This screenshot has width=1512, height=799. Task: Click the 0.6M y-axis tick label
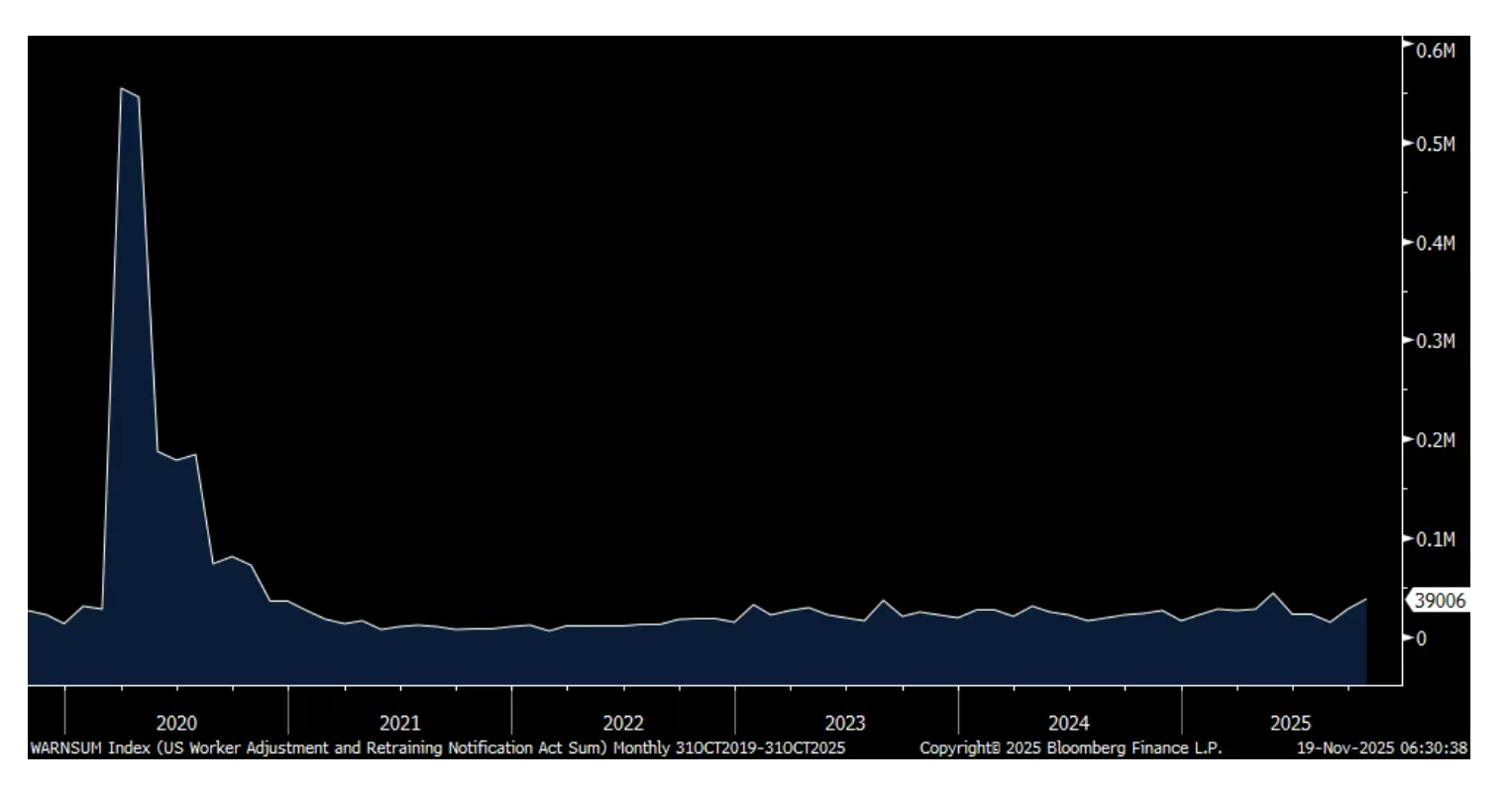(1435, 50)
